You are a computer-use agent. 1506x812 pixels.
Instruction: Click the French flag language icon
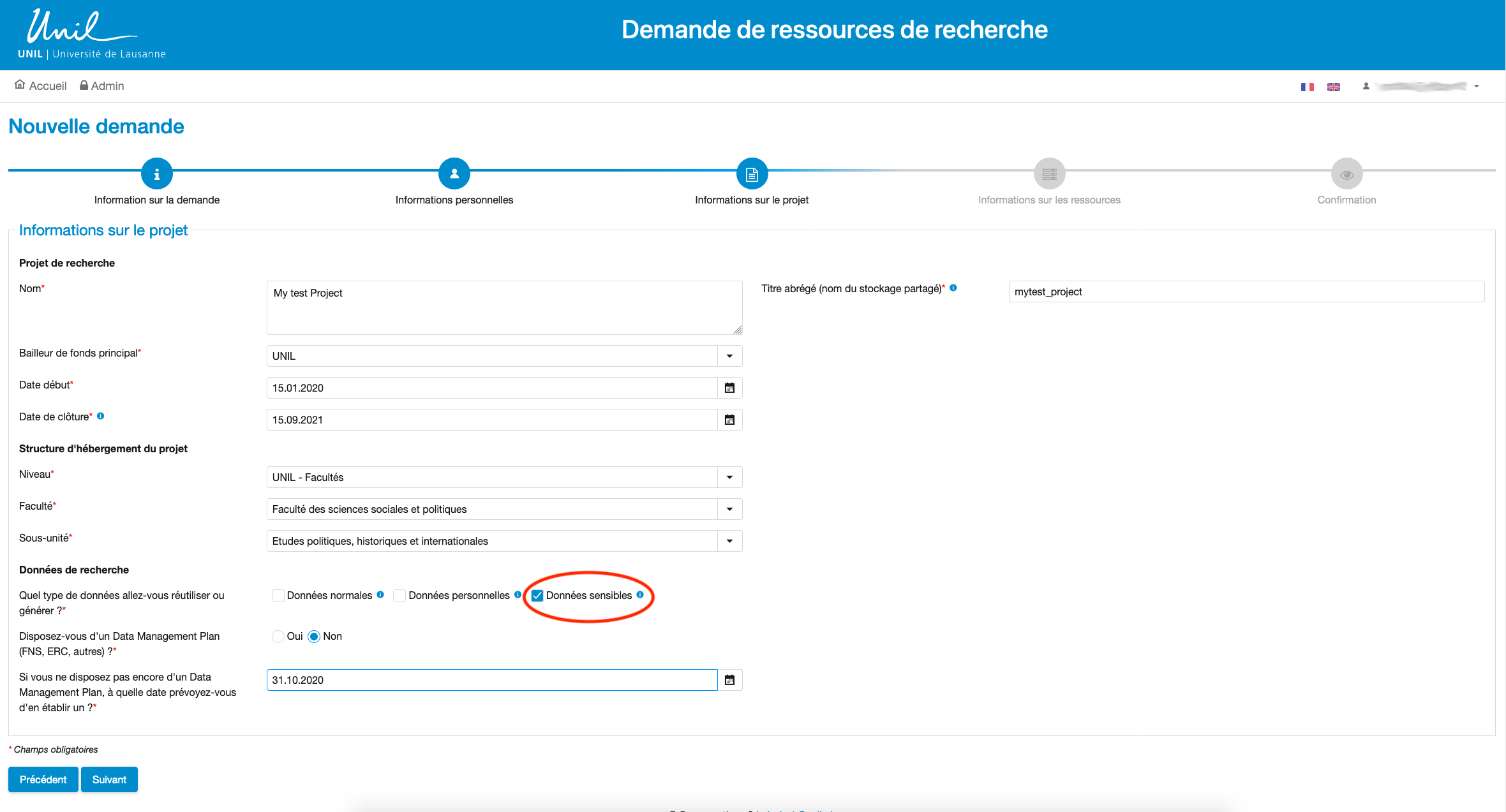tap(1307, 87)
